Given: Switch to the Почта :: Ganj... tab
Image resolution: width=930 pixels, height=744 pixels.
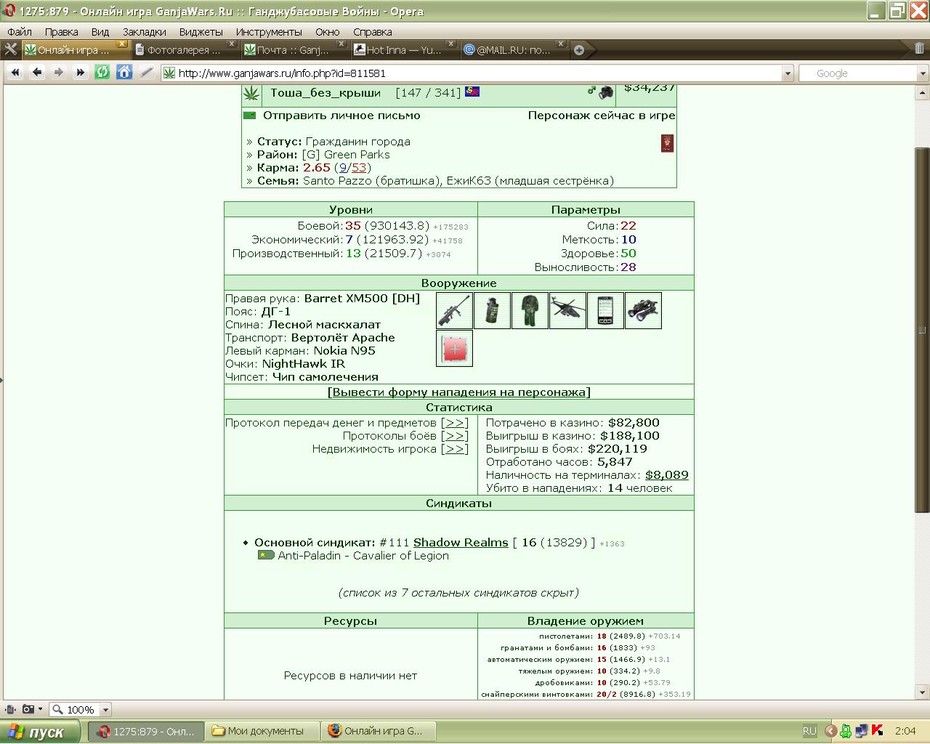Looking at the screenshot, I should (x=293, y=50).
